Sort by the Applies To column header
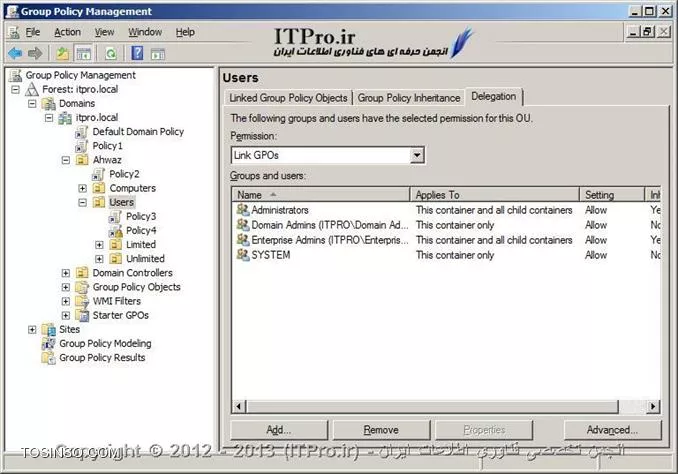678x474 pixels. coord(494,195)
